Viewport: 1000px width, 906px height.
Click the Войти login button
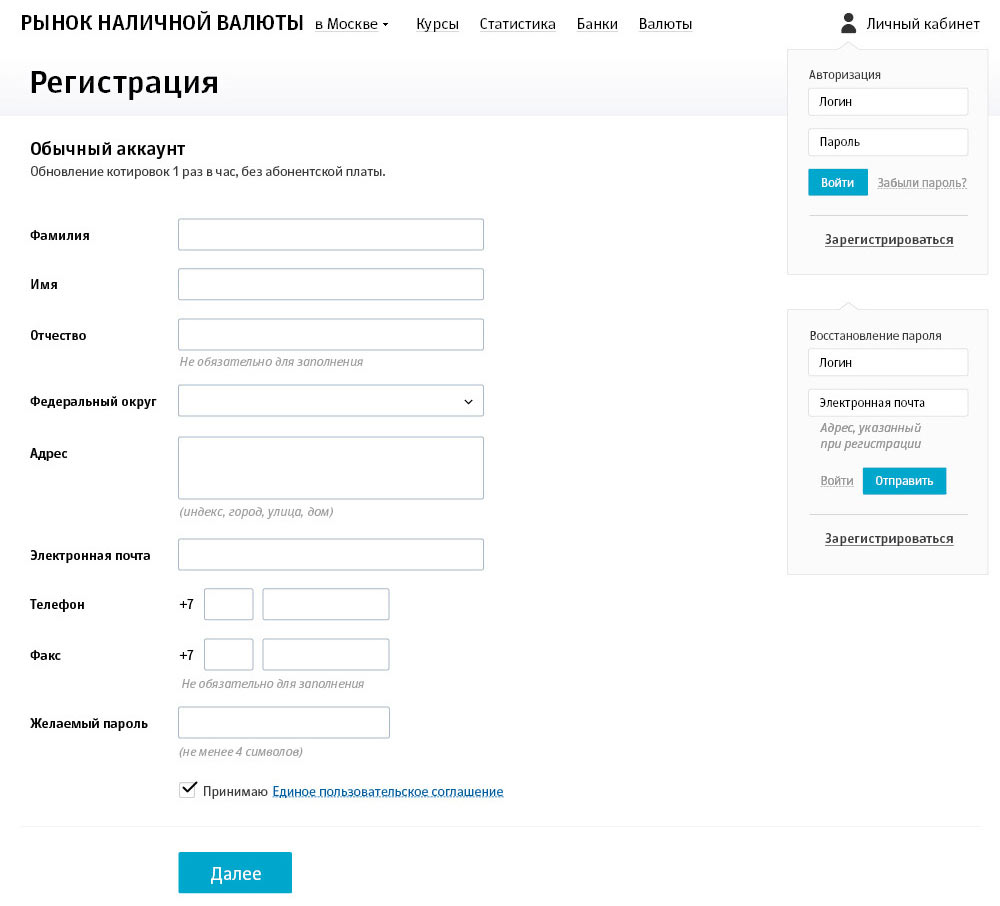[x=837, y=183]
